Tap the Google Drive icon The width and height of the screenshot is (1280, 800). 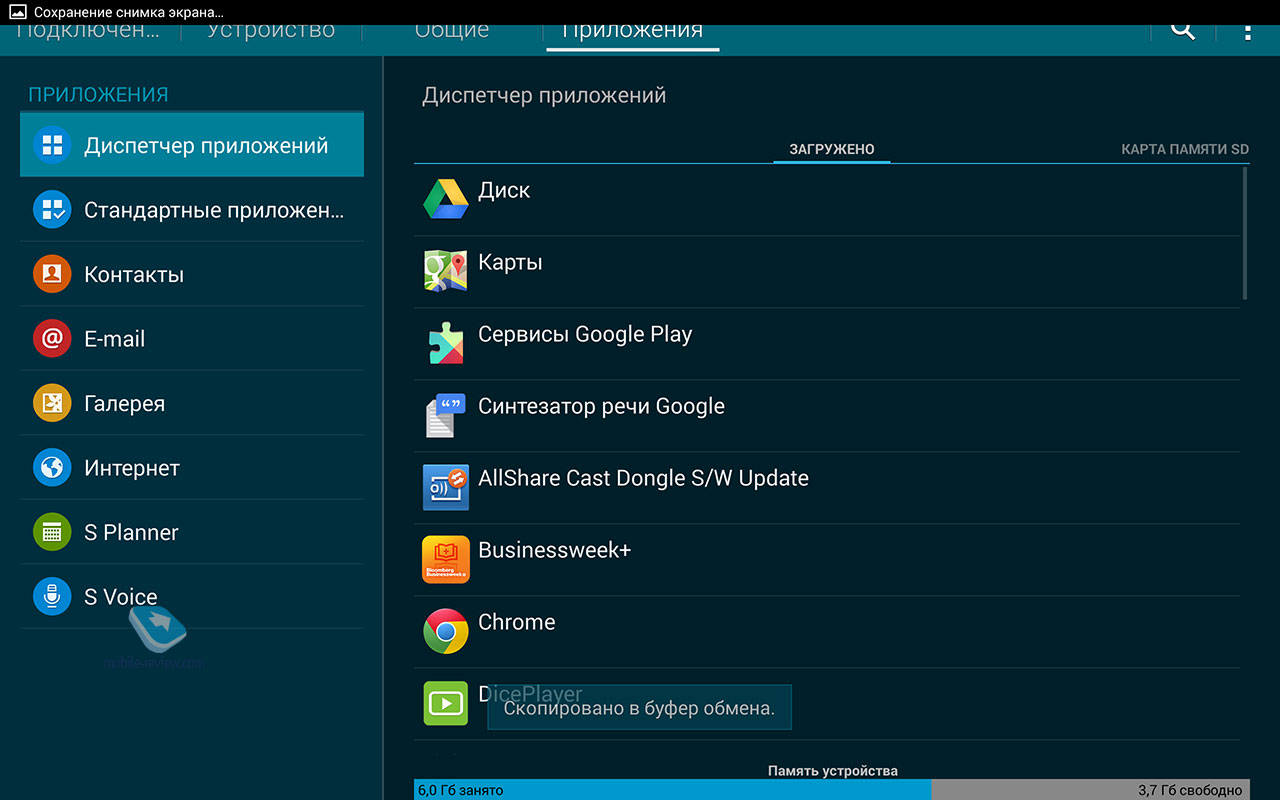point(445,199)
